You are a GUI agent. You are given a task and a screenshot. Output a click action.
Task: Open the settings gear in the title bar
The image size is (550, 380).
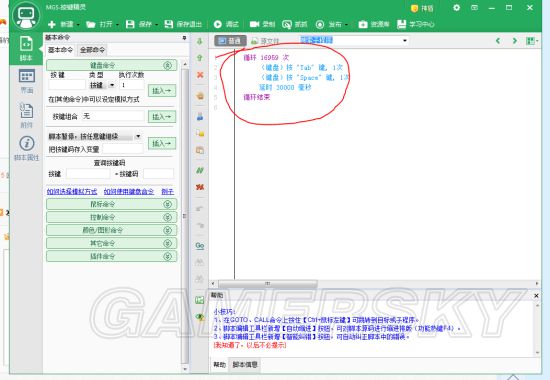pyautogui.click(x=456, y=7)
